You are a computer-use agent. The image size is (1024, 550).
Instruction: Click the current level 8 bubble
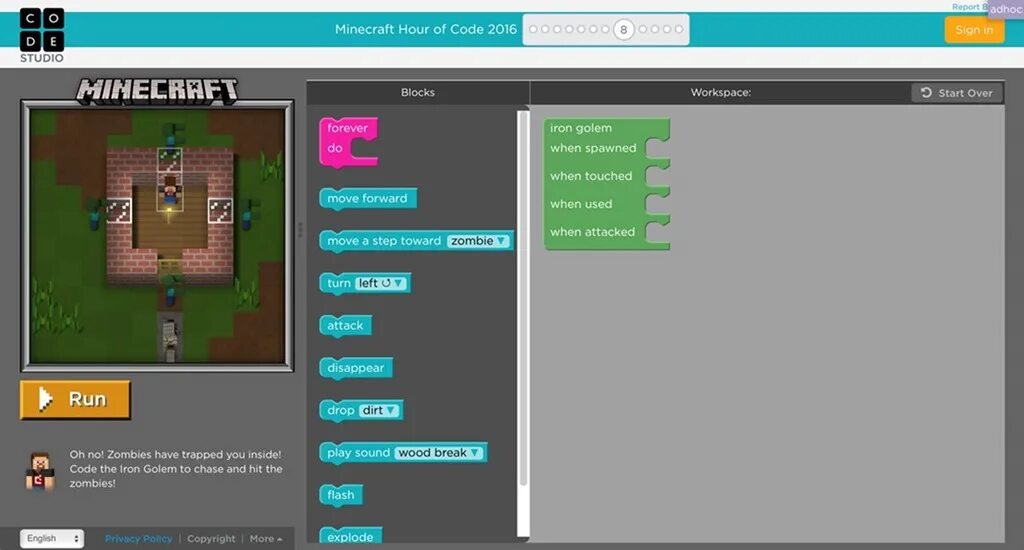coord(624,29)
